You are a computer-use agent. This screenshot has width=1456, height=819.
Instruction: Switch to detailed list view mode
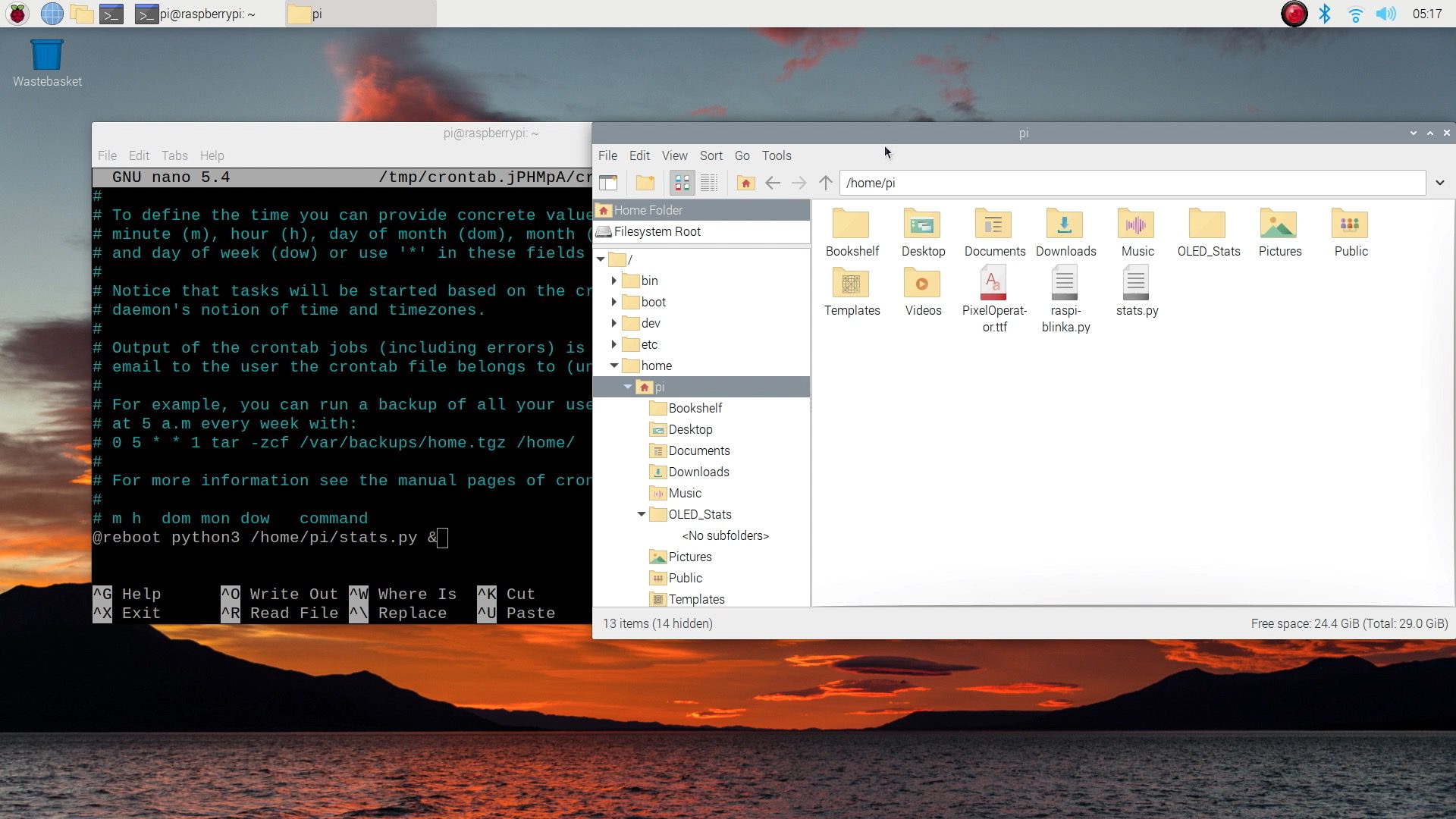click(x=709, y=183)
